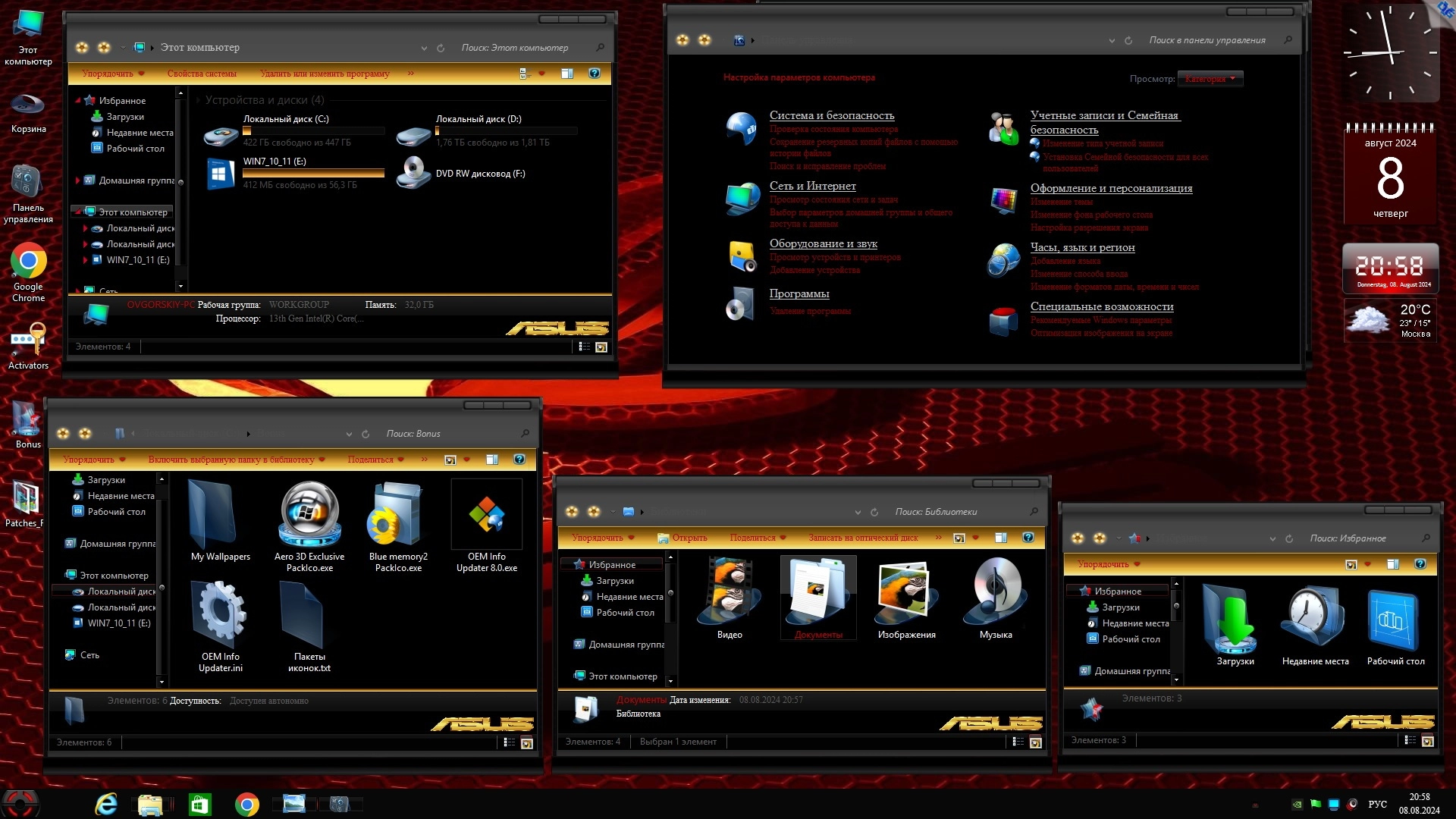Launch Google Chrome from the taskbar
Image resolution: width=1456 pixels, height=819 pixels.
pos(246,804)
